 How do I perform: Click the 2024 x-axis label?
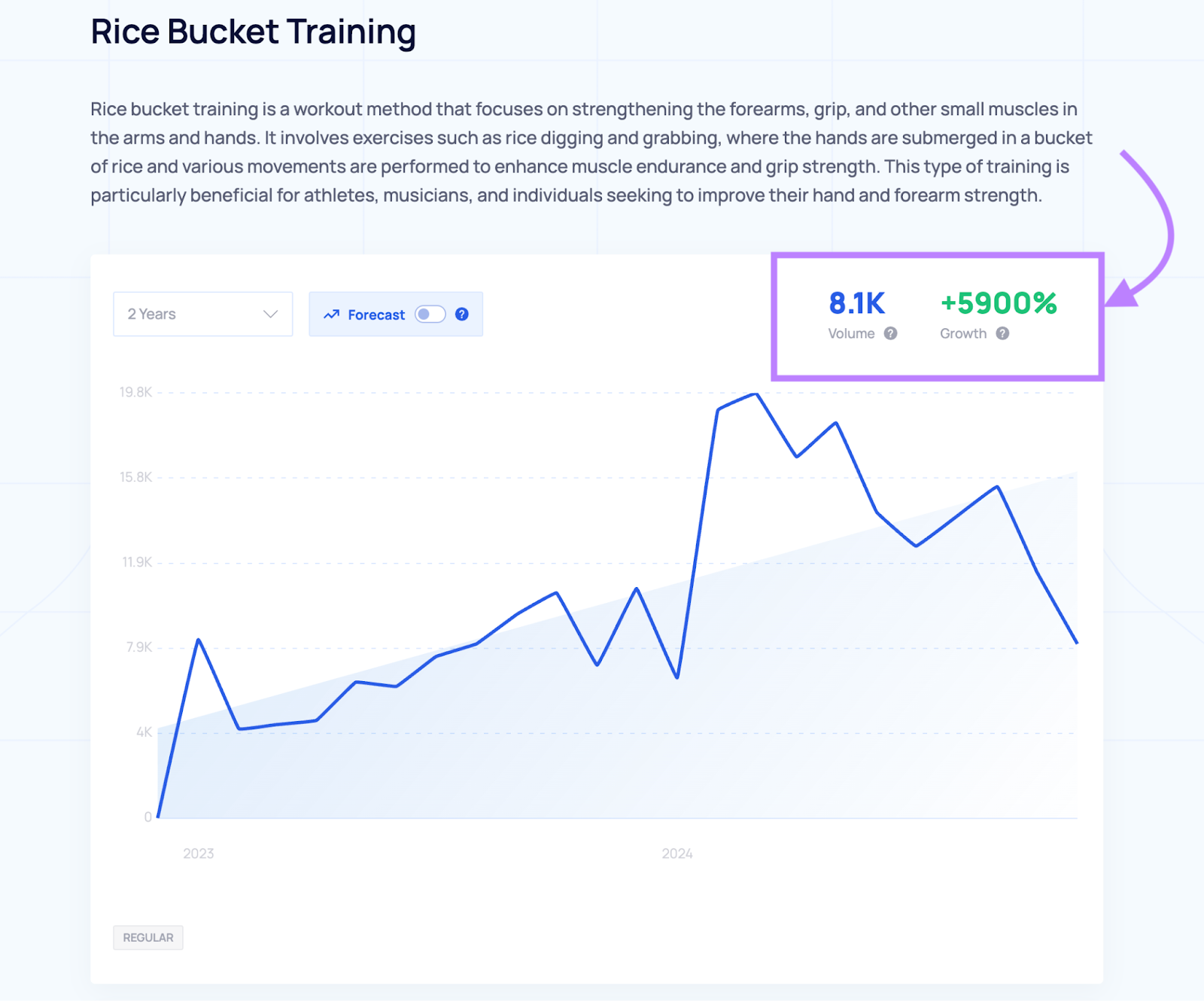[677, 853]
